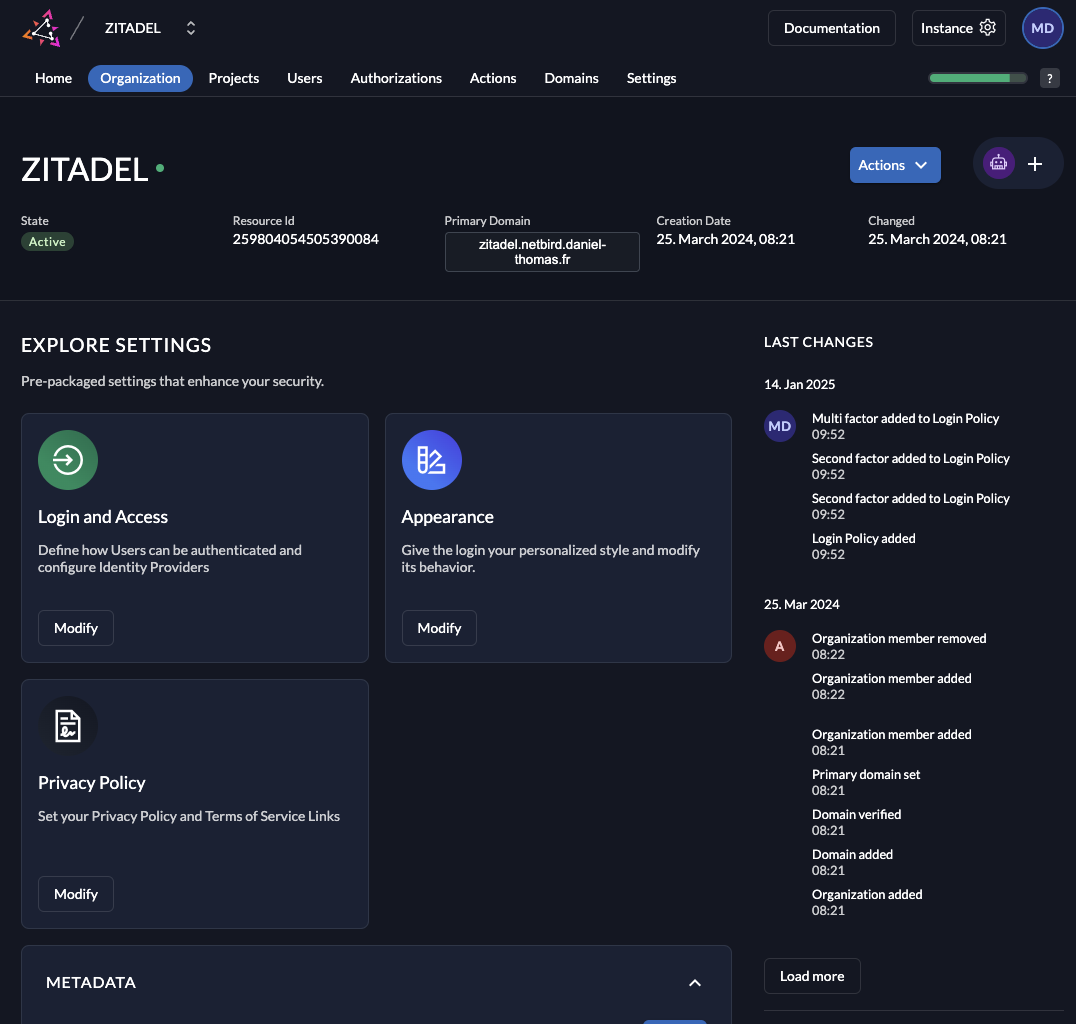1076x1024 pixels.
Task: Click the Documentation button
Action: tap(831, 28)
